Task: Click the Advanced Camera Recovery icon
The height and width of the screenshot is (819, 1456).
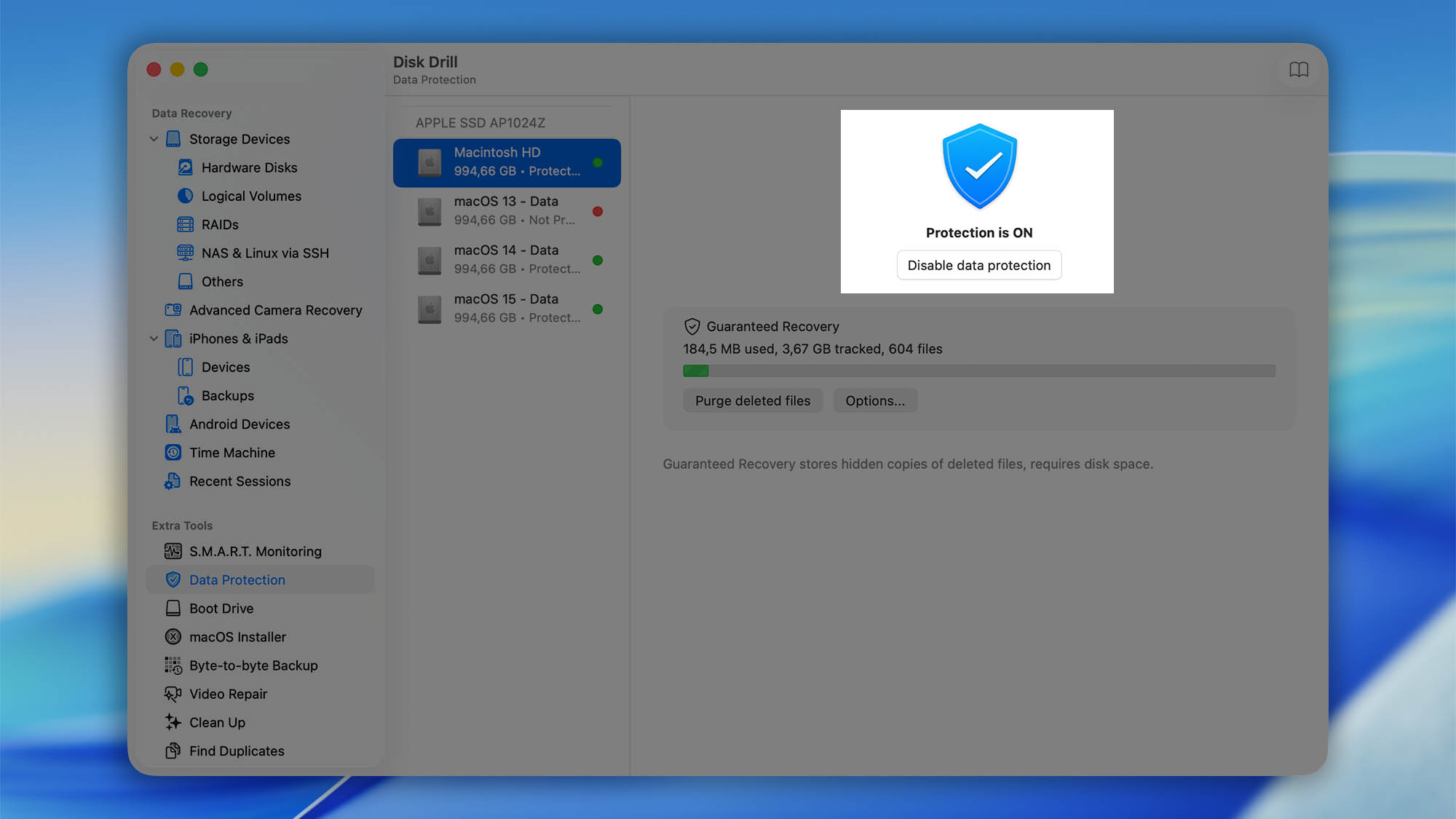Action: click(x=173, y=310)
